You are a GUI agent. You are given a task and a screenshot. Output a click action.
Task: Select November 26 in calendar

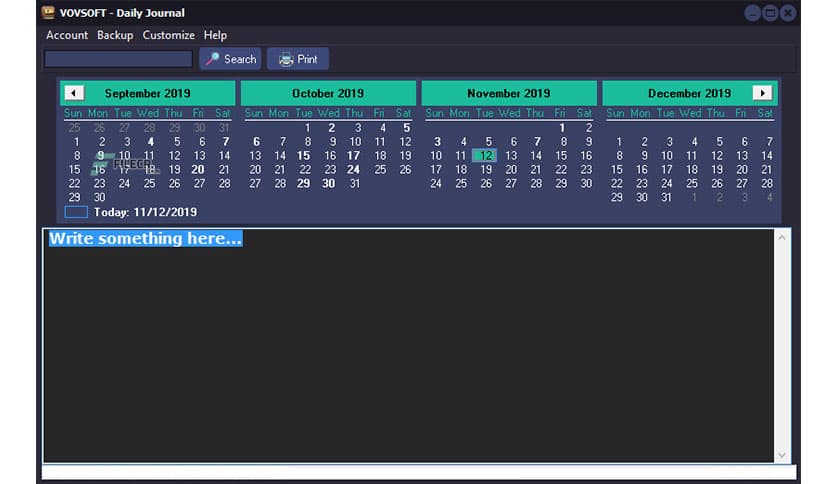click(486, 183)
